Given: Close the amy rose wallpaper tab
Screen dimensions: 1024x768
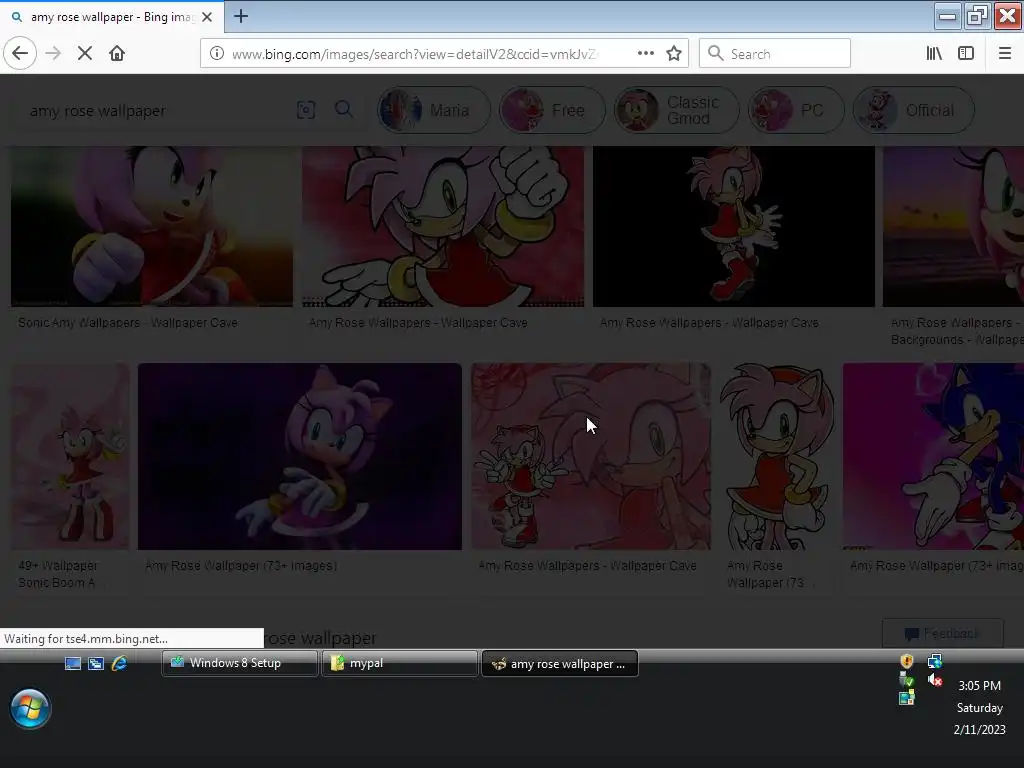Looking at the screenshot, I should pos(207,17).
